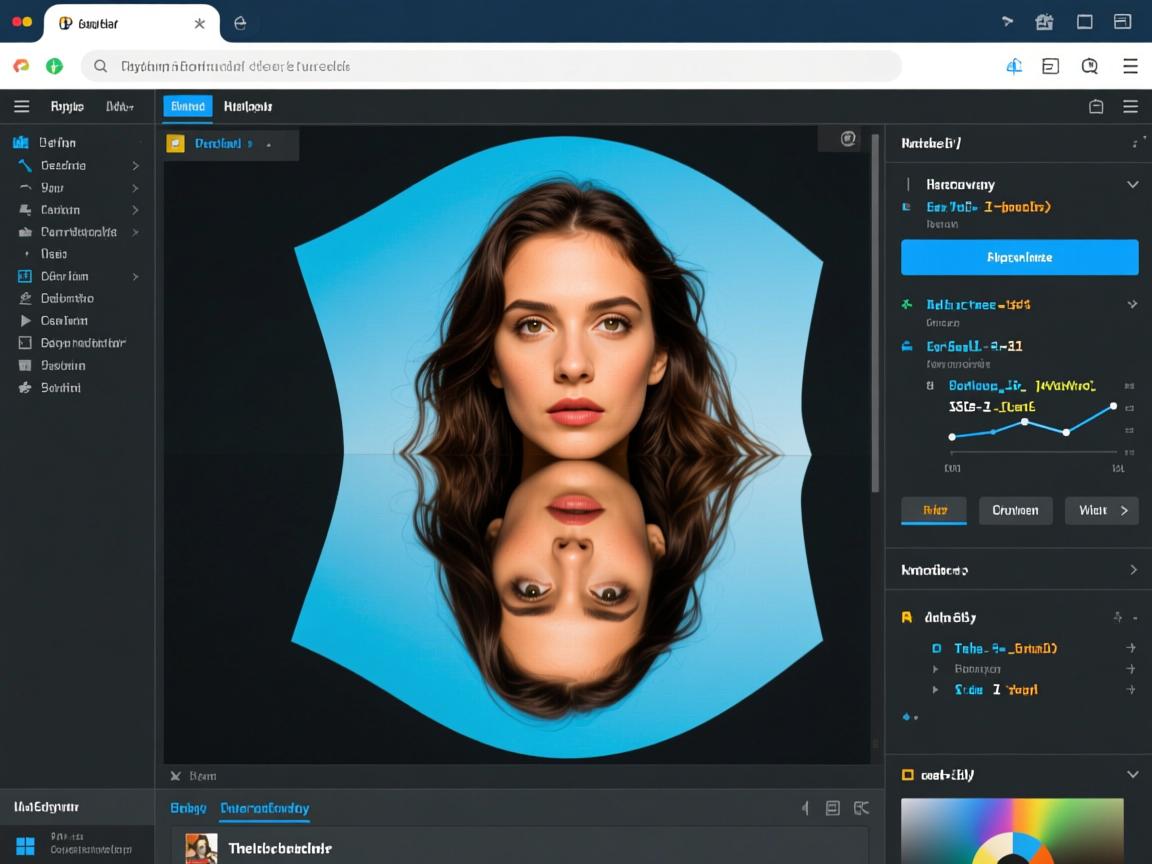Click the browser address bar search field

pyautogui.click(x=490, y=67)
